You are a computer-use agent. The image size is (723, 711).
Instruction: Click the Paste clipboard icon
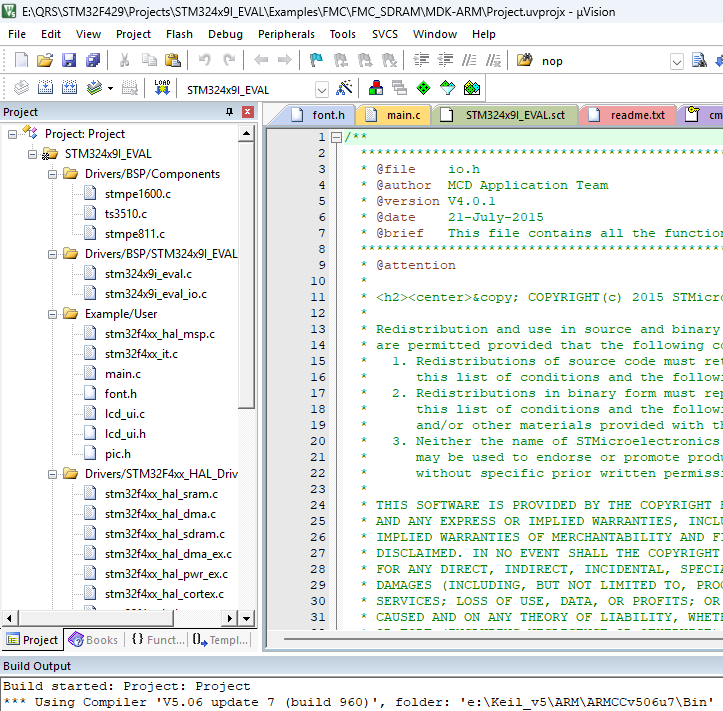point(172,60)
